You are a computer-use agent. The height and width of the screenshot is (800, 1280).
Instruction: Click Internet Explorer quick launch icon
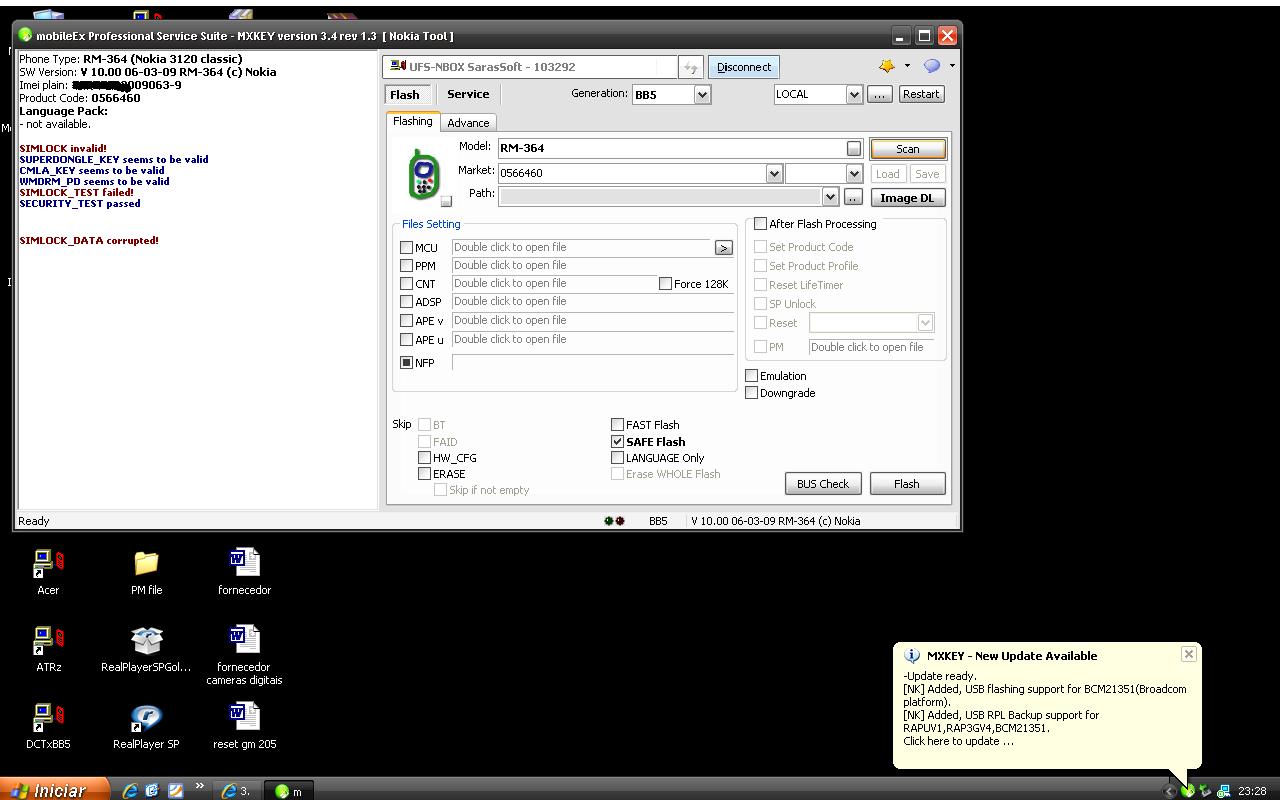click(x=130, y=790)
